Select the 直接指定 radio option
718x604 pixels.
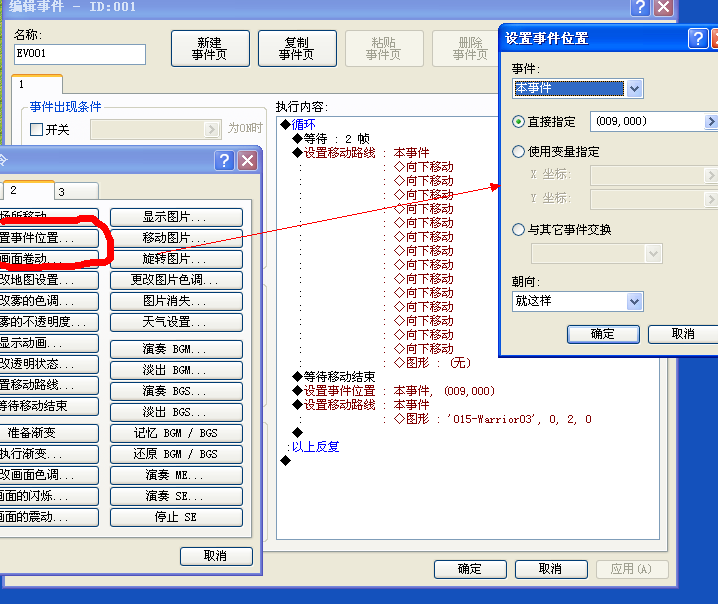[518, 122]
